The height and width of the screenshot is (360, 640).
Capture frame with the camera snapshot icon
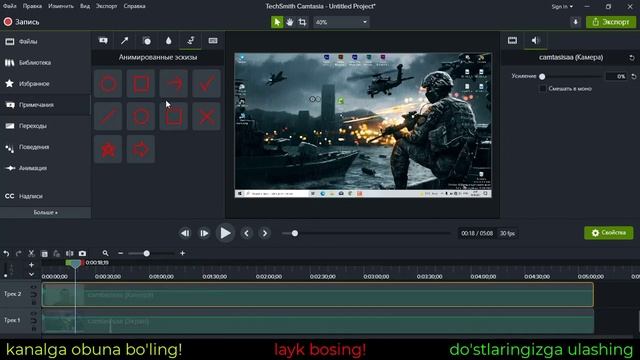point(82,253)
